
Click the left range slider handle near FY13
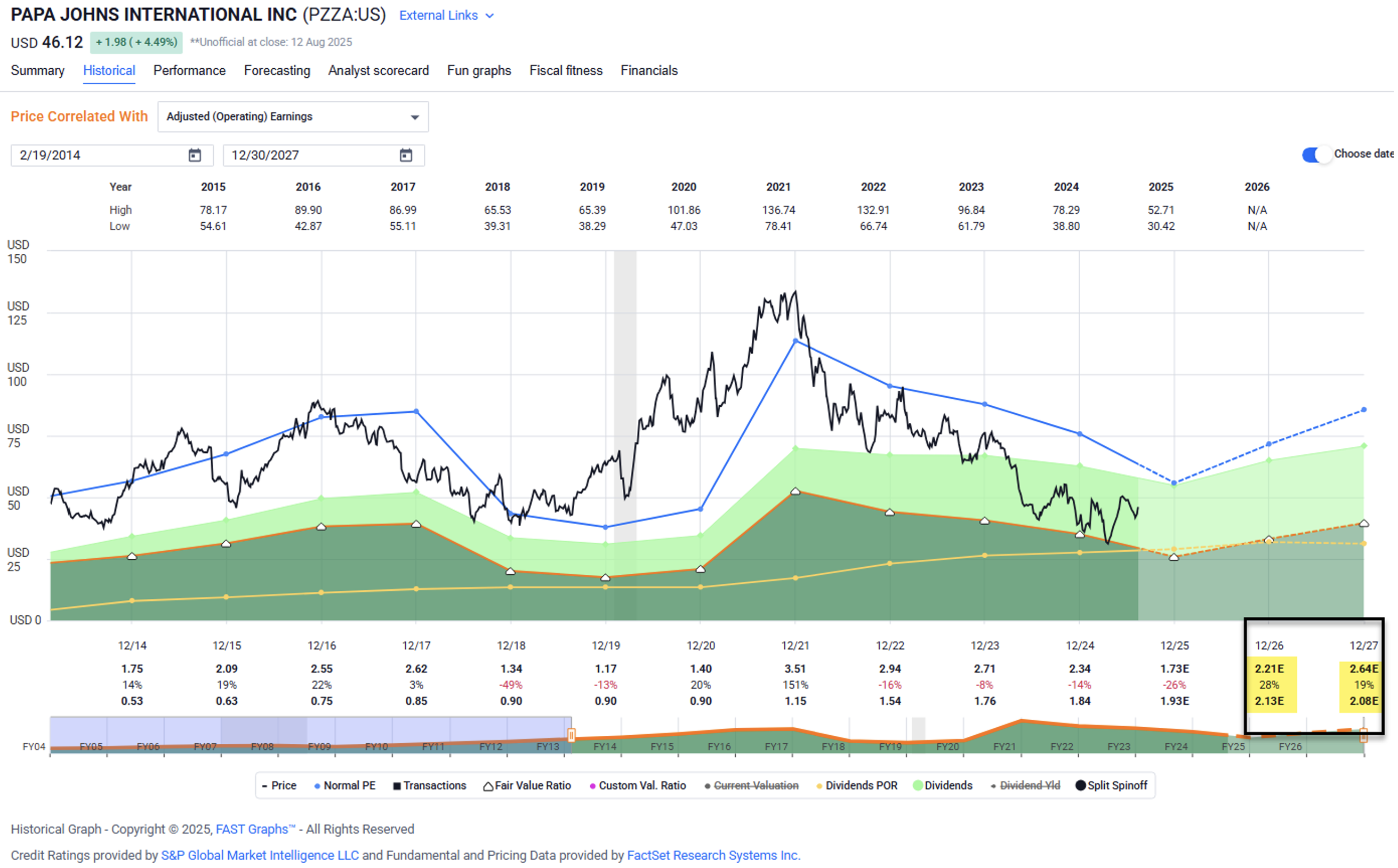tap(571, 735)
